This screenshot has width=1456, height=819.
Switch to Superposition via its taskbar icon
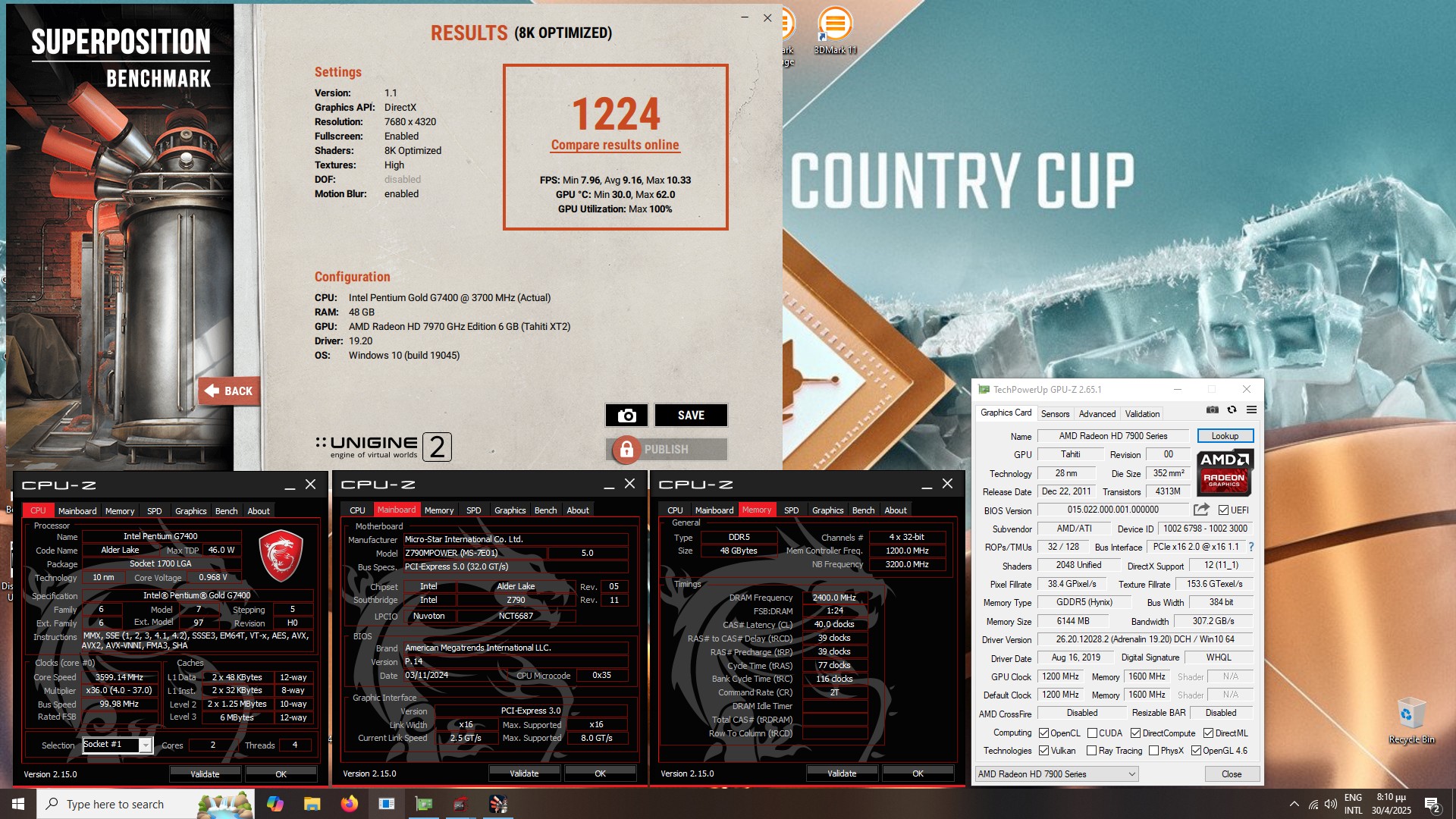[498, 804]
